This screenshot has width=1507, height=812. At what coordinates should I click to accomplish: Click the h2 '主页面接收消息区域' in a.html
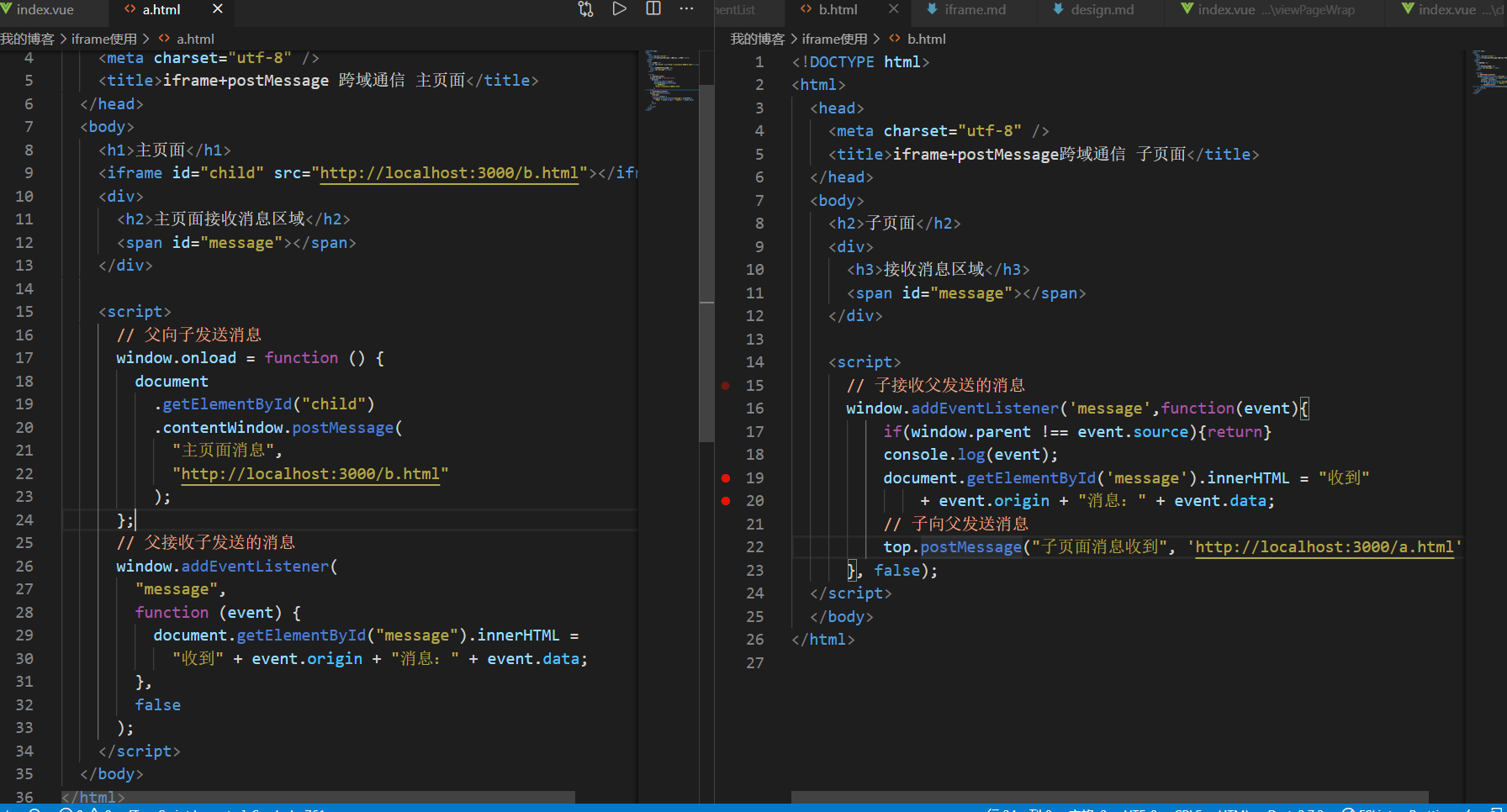point(230,219)
